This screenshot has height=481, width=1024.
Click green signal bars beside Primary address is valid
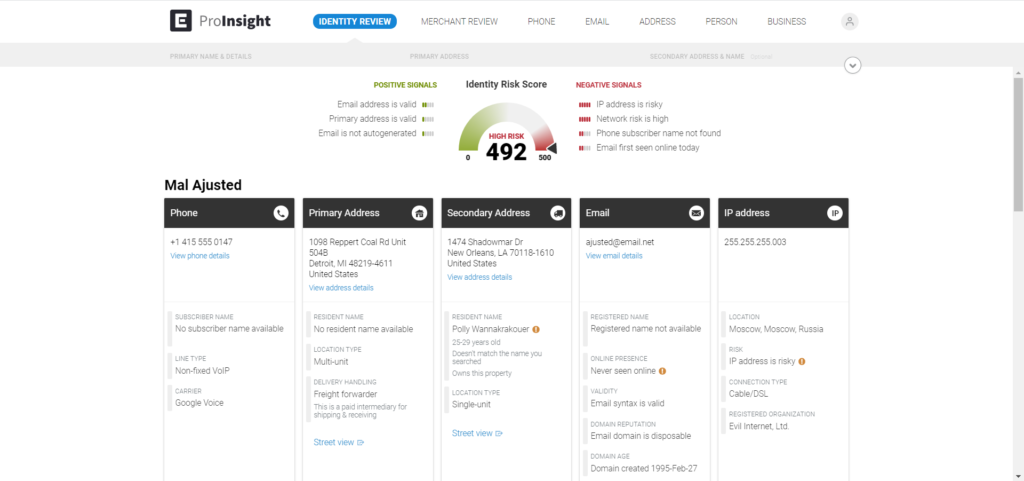click(428, 119)
